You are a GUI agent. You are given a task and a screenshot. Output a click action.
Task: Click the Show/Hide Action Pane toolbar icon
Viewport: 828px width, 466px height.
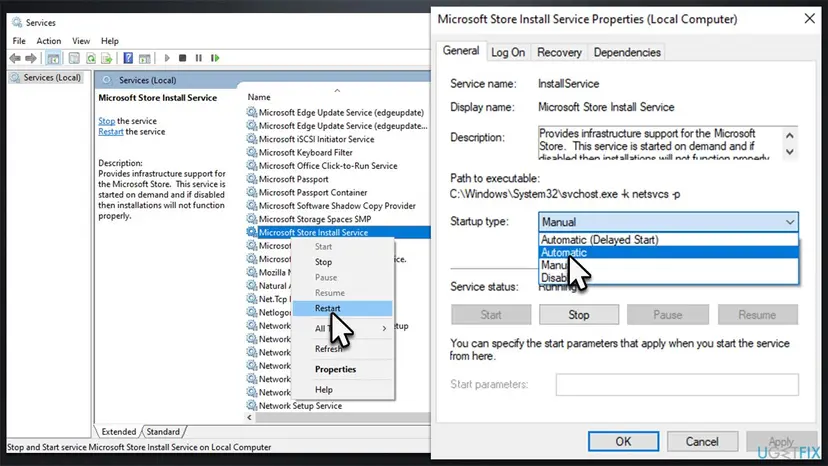(x=144, y=58)
